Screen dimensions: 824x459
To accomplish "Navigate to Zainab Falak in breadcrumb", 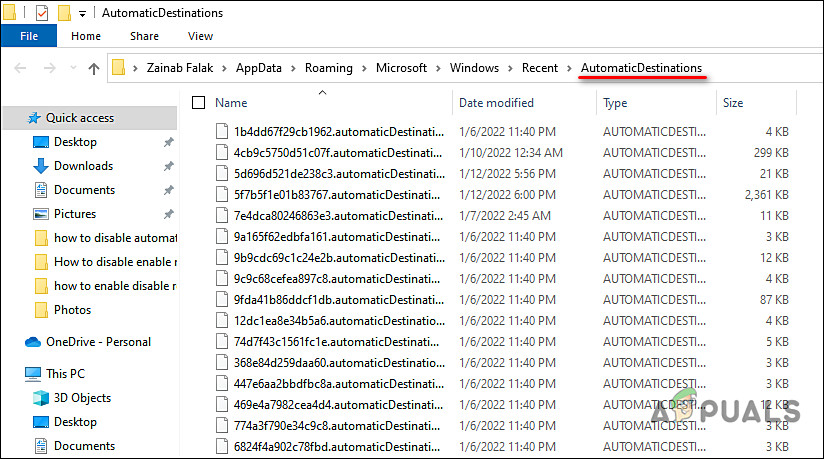I will [180, 68].
